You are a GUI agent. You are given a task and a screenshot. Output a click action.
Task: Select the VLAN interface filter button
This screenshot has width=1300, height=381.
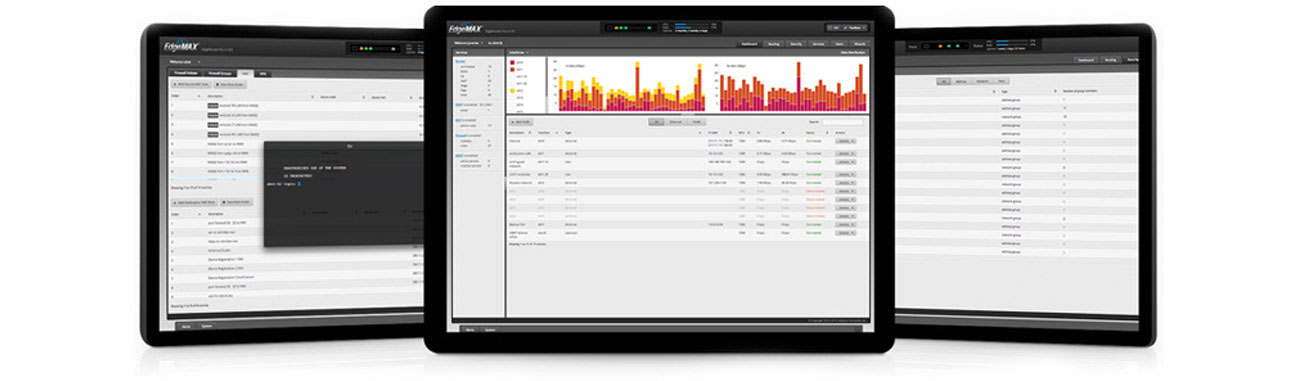pos(696,122)
